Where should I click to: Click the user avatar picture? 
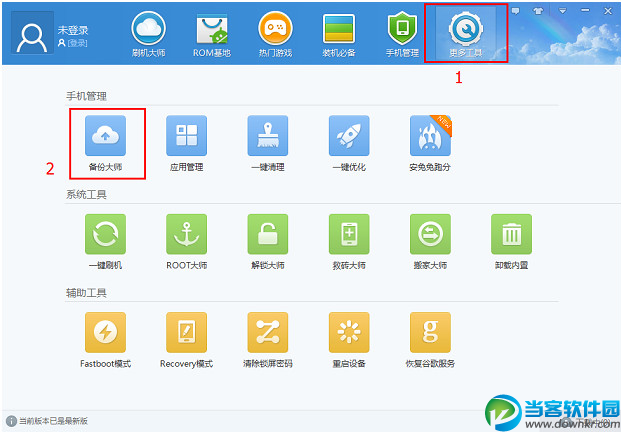point(32,33)
